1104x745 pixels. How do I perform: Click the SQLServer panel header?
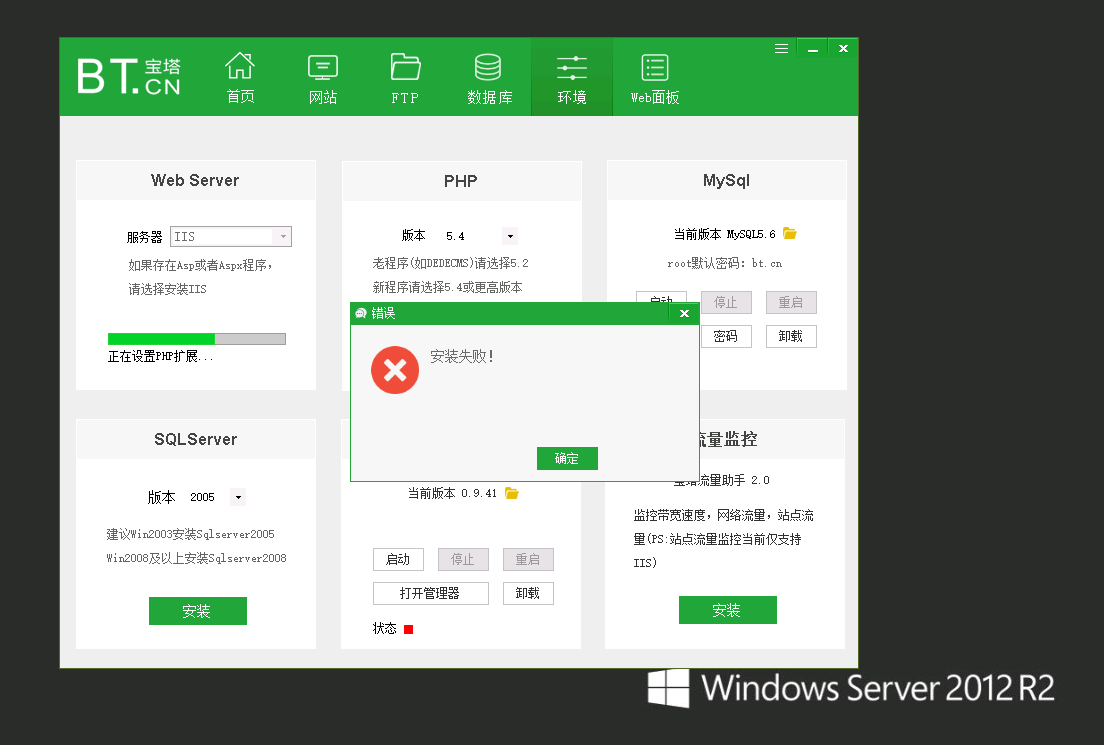click(x=196, y=439)
